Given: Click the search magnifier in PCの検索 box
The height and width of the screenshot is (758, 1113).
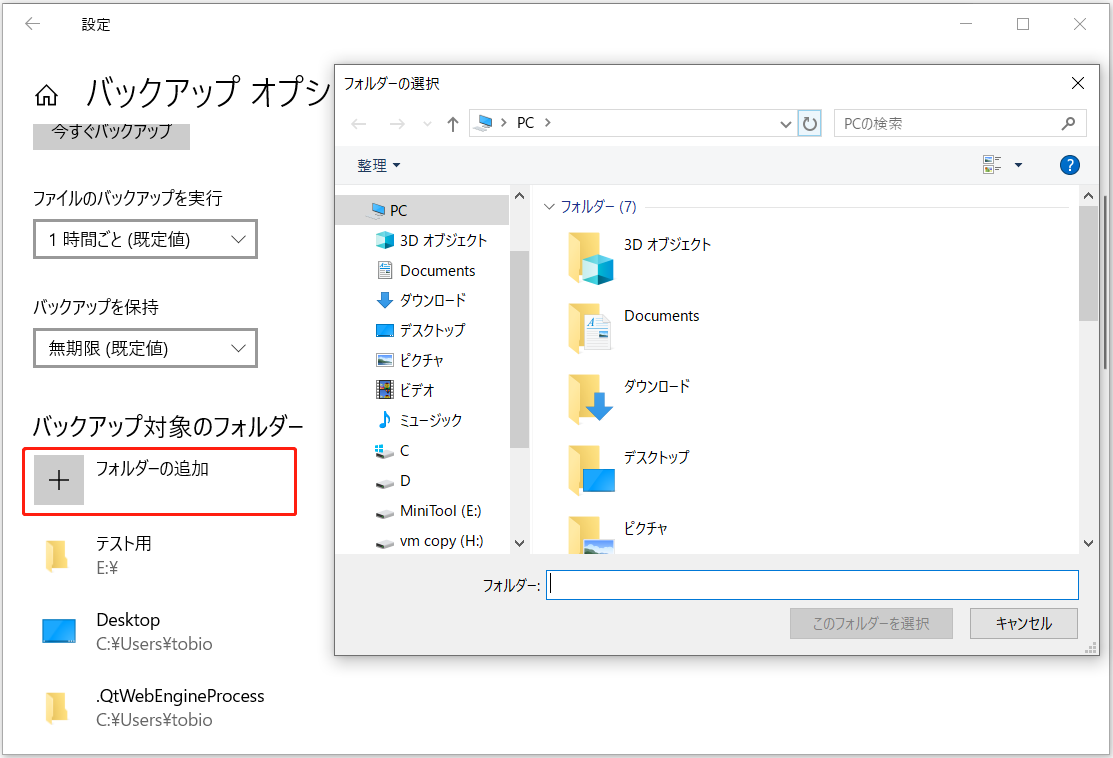Looking at the screenshot, I should tap(1069, 122).
